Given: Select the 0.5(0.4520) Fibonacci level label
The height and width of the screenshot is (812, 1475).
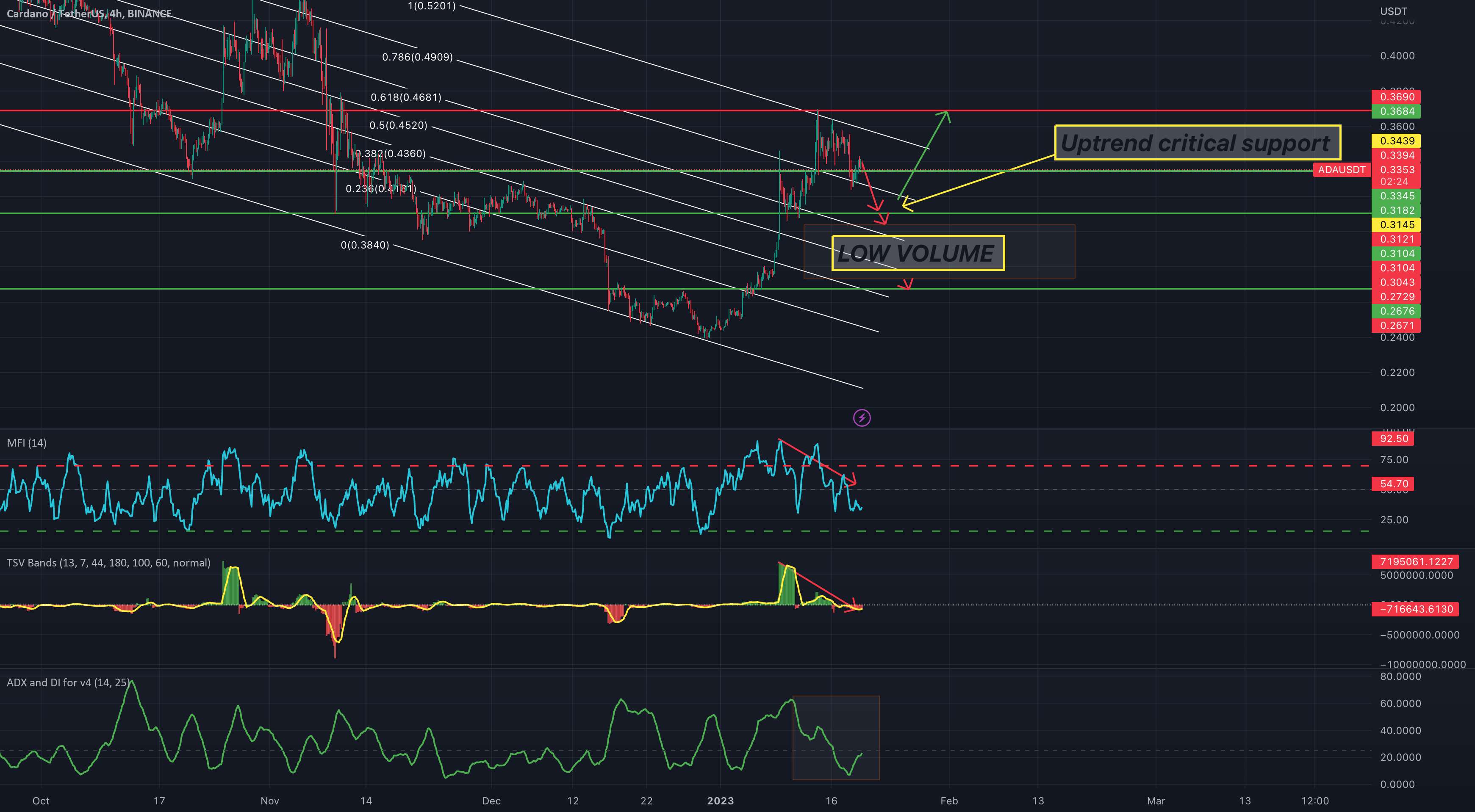Looking at the screenshot, I should coord(399,125).
